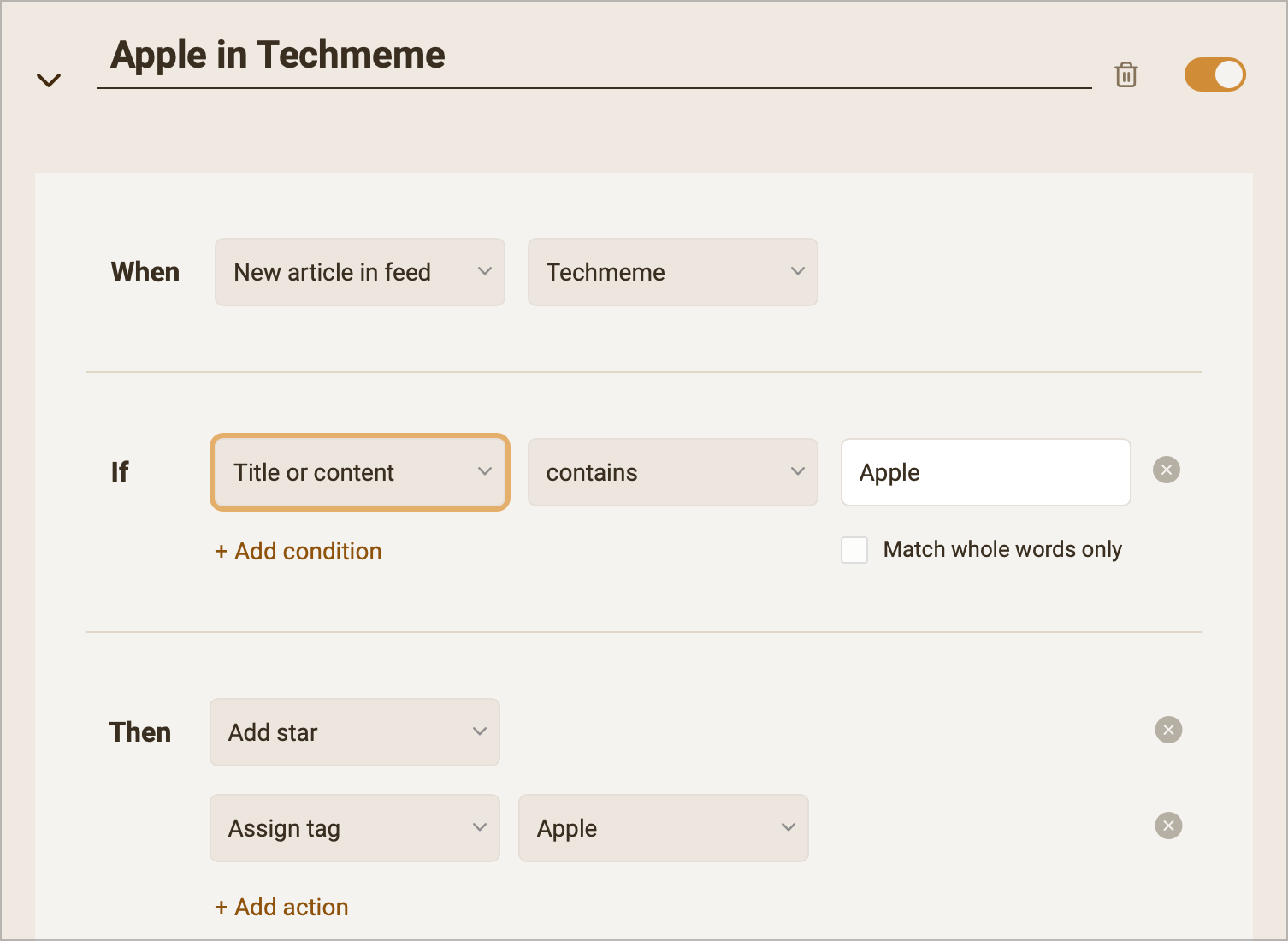Viewport: 1288px width, 941px height.
Task: Open the Add star action dropdown
Action: (x=354, y=732)
